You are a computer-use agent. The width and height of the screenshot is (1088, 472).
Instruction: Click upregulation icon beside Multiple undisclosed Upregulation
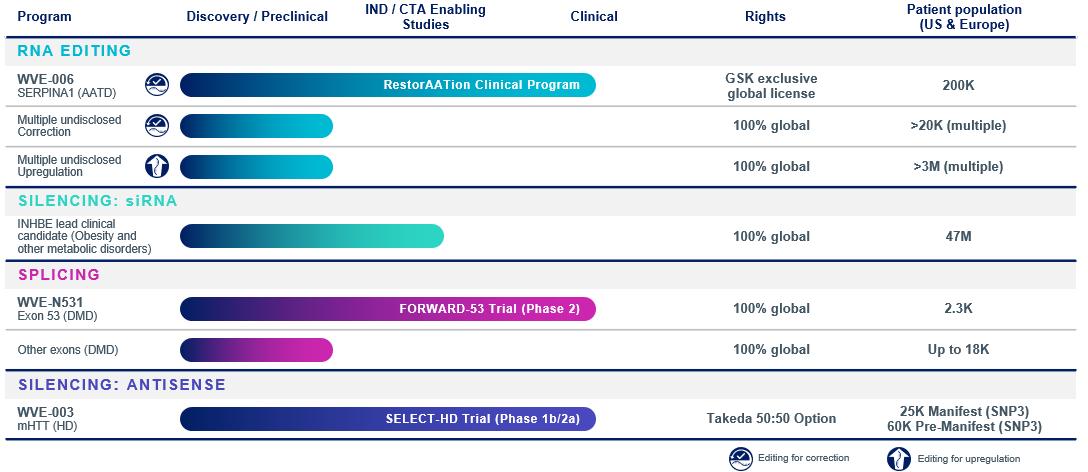pyautogui.click(x=157, y=166)
